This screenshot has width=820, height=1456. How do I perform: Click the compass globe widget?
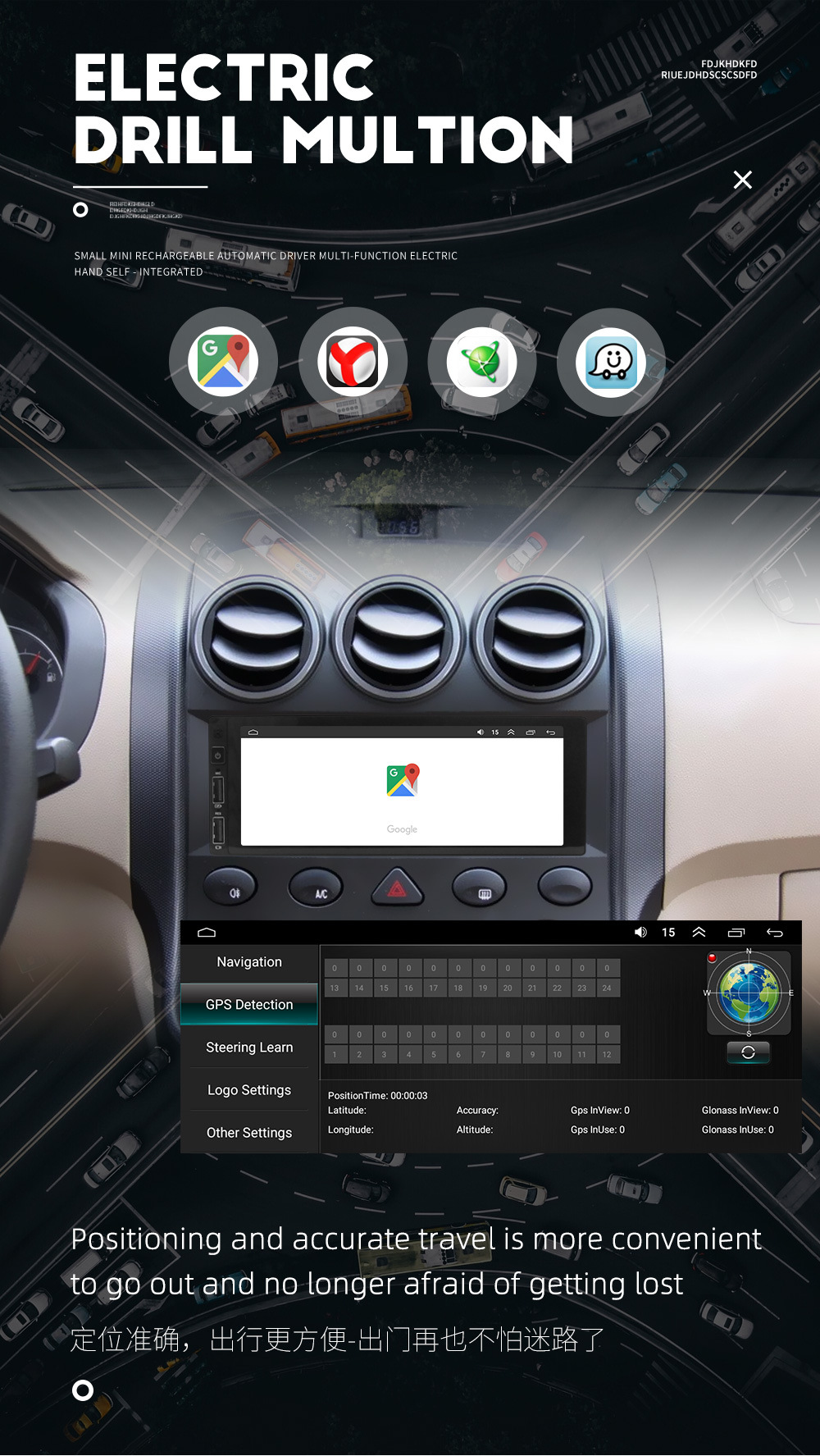[749, 993]
